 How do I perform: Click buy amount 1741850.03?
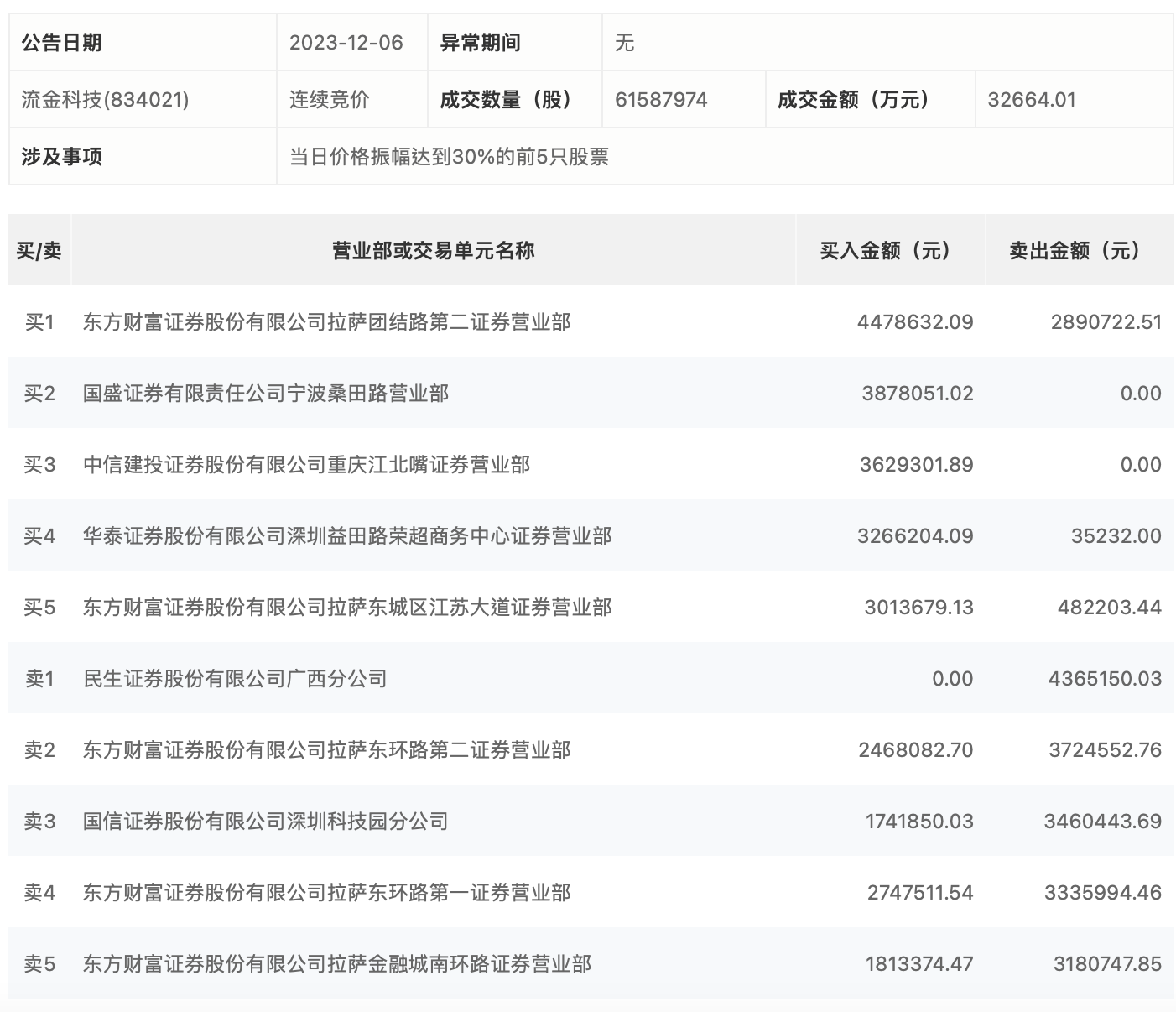pyautogui.click(x=919, y=822)
